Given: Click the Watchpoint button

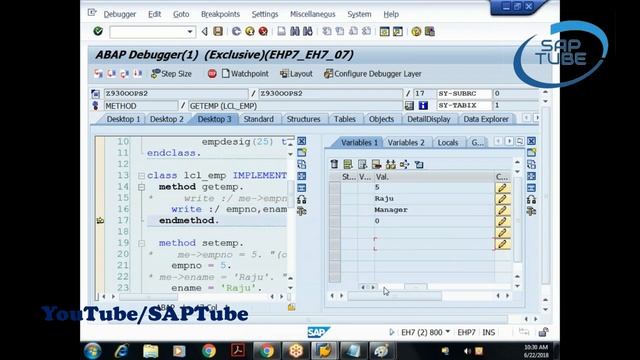Looking at the screenshot, I should click(245, 74).
